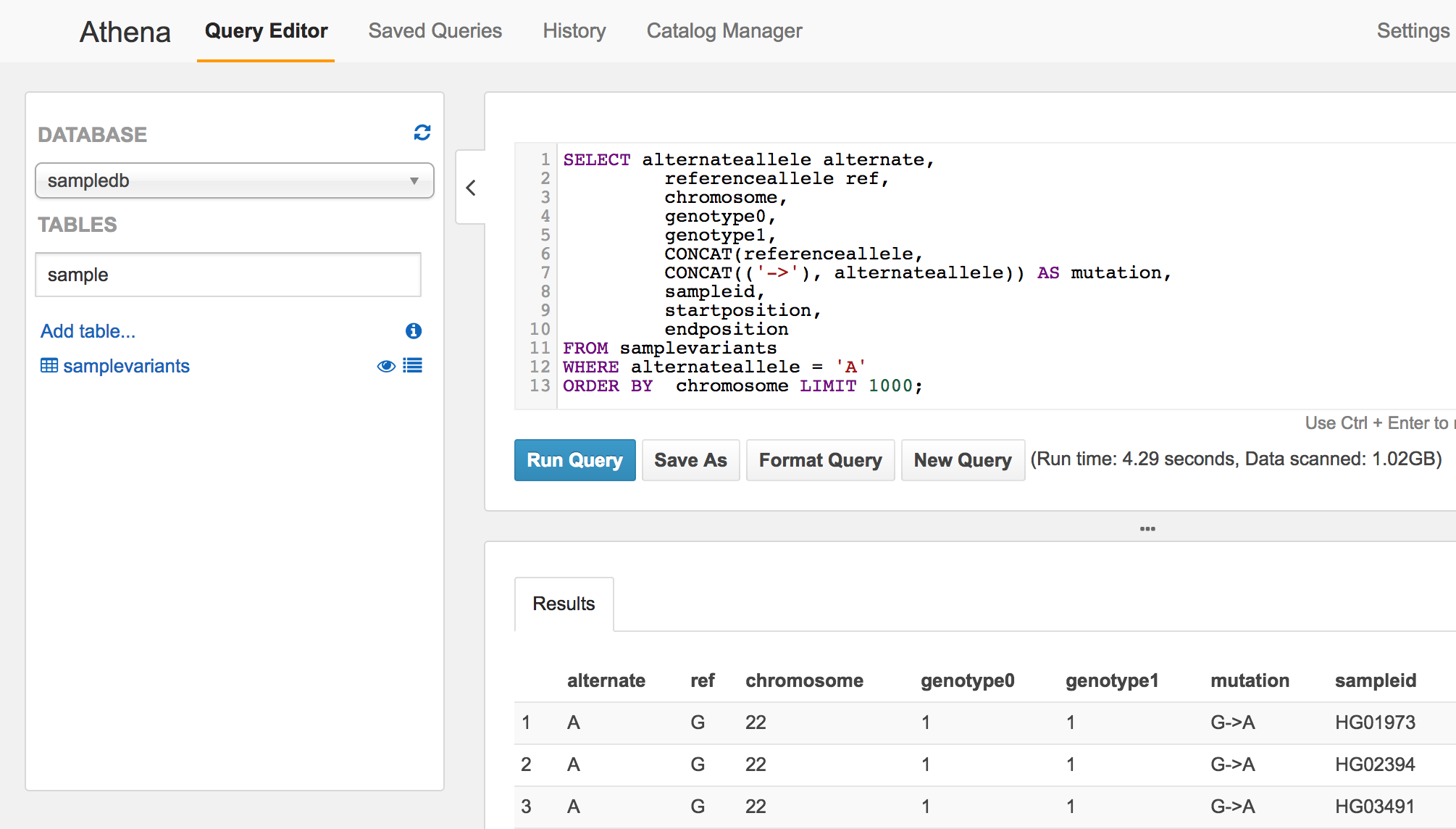Select the Results tab
The height and width of the screenshot is (829, 1456).
pos(564,604)
